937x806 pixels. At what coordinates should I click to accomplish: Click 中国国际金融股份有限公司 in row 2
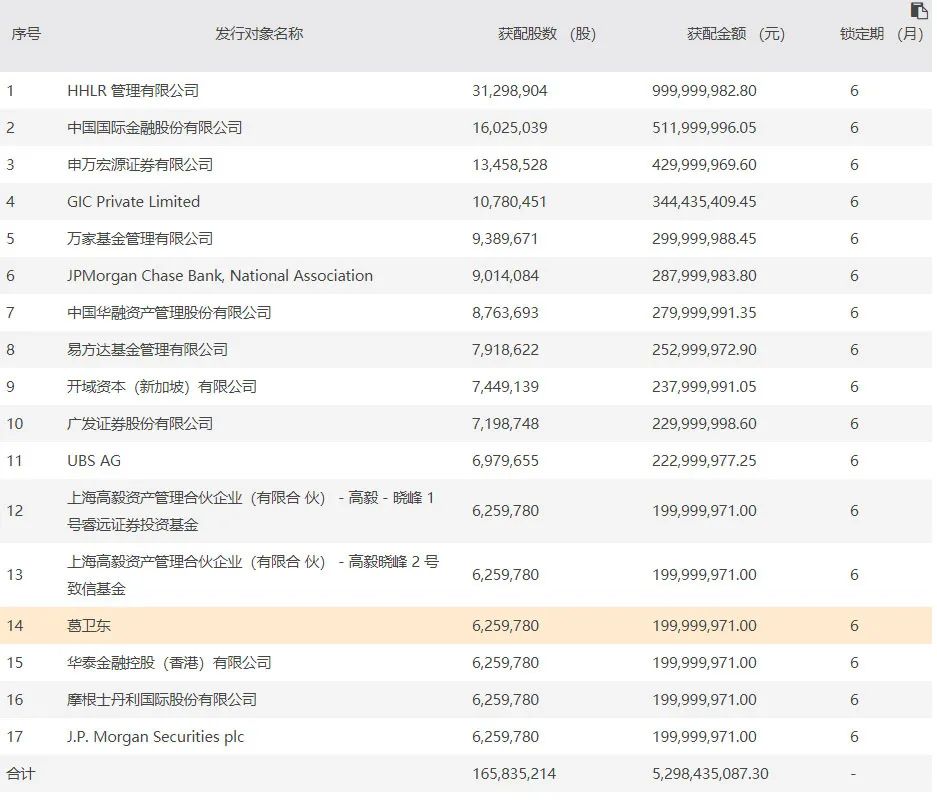pos(155,128)
